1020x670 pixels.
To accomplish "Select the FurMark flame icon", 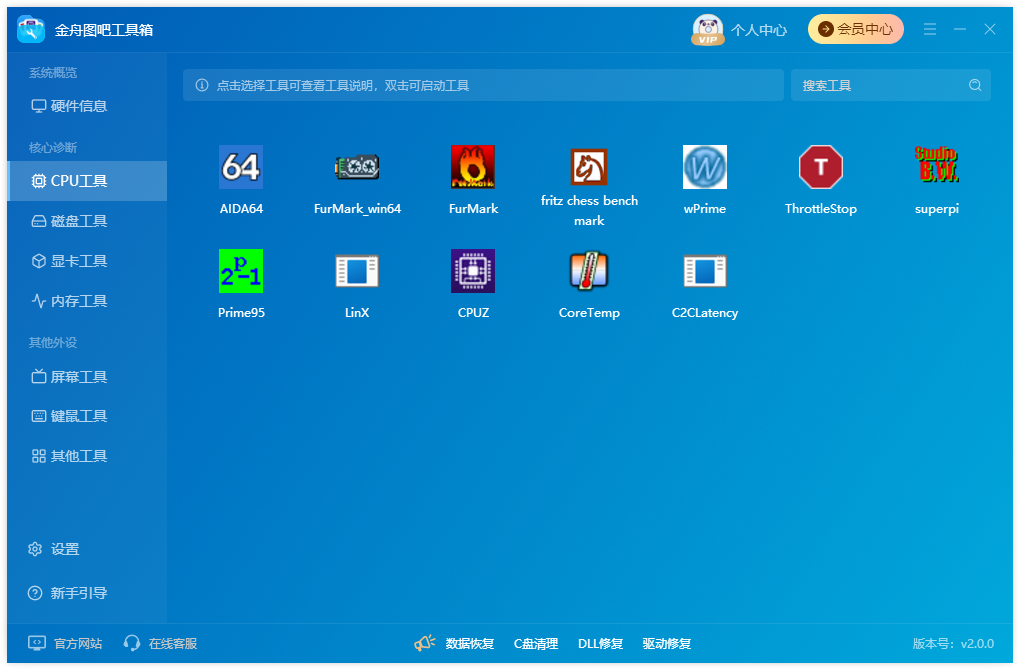I will [473, 167].
